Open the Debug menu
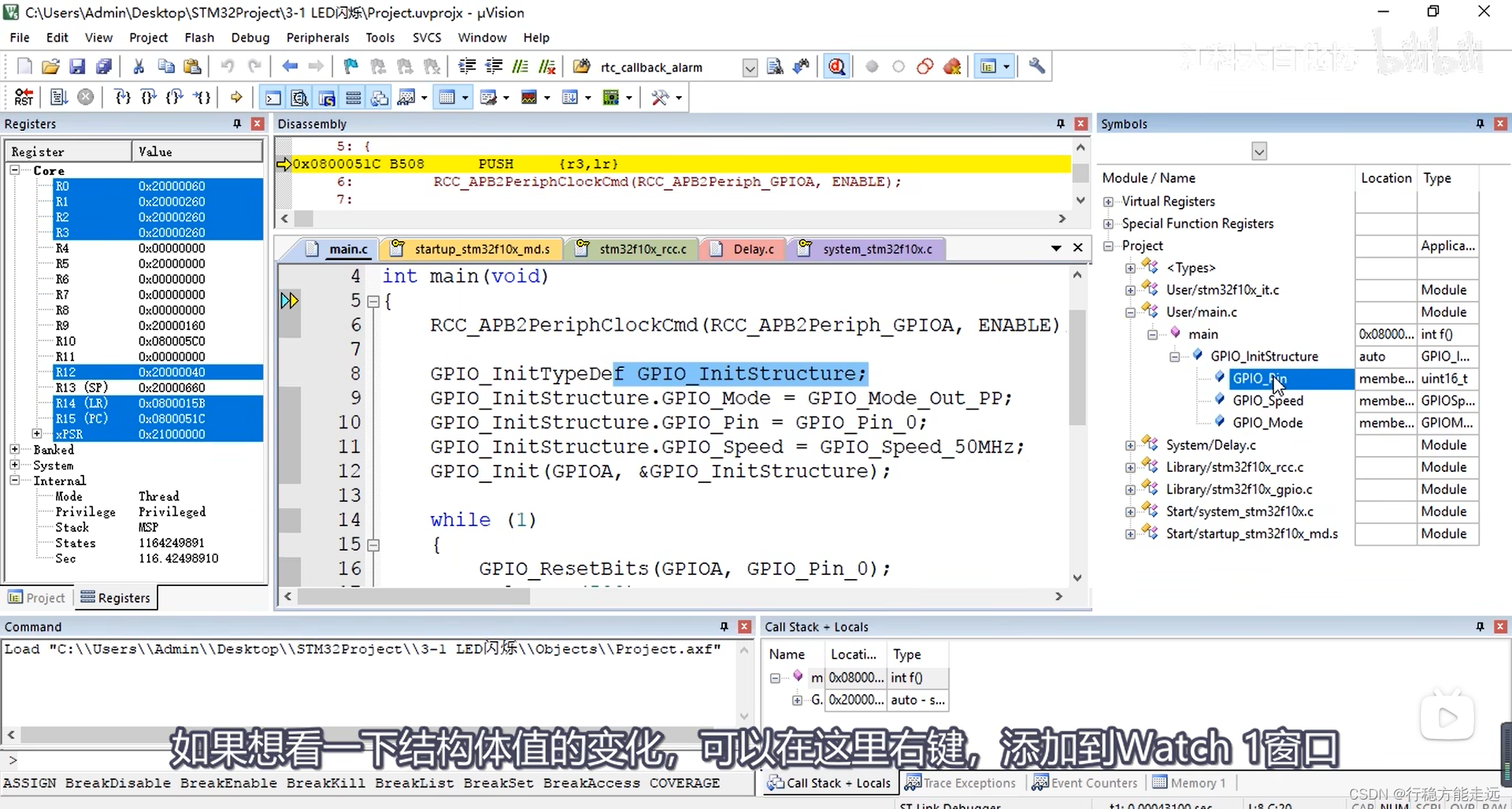This screenshot has height=809, width=1512. tap(250, 37)
